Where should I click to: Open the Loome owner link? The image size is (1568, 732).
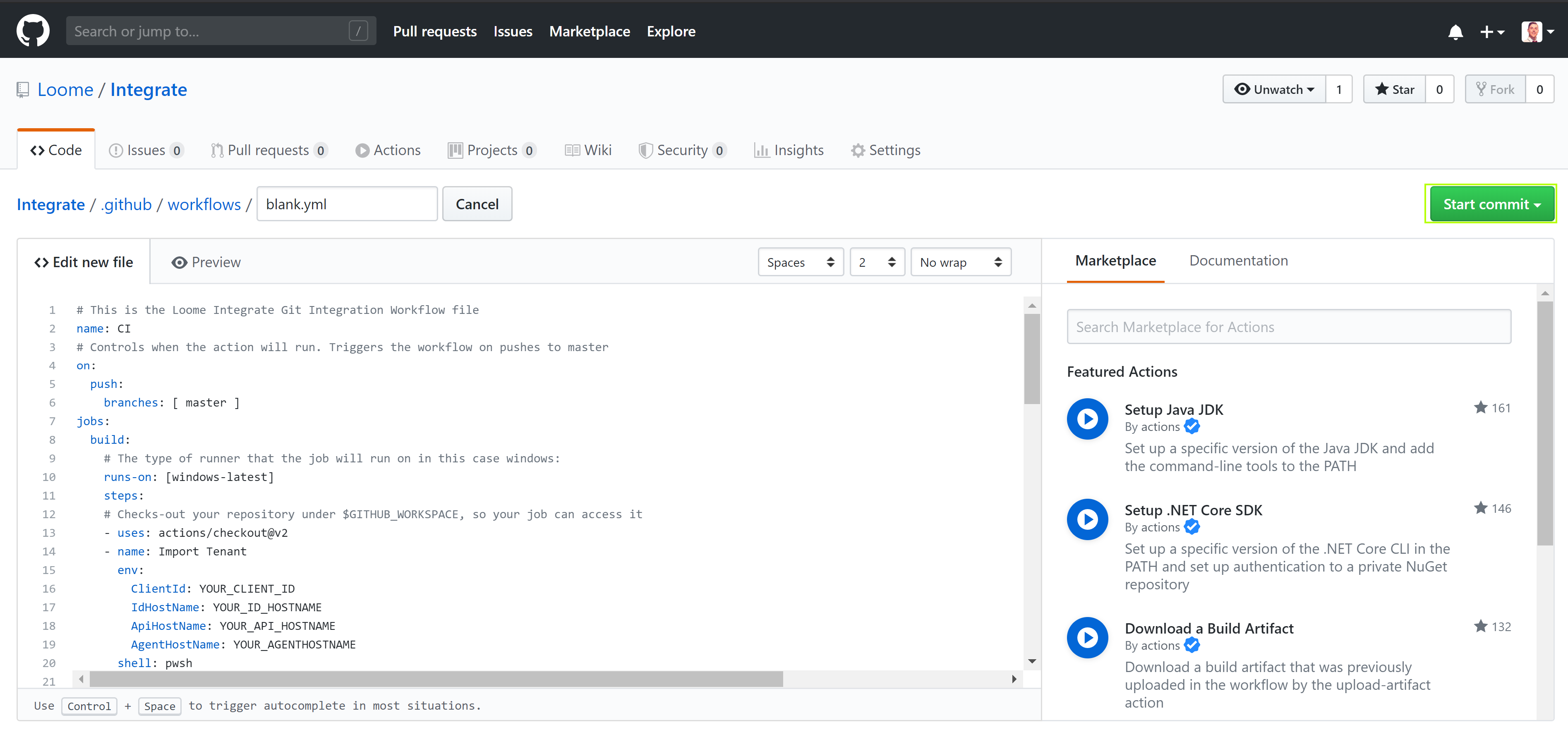coord(65,90)
